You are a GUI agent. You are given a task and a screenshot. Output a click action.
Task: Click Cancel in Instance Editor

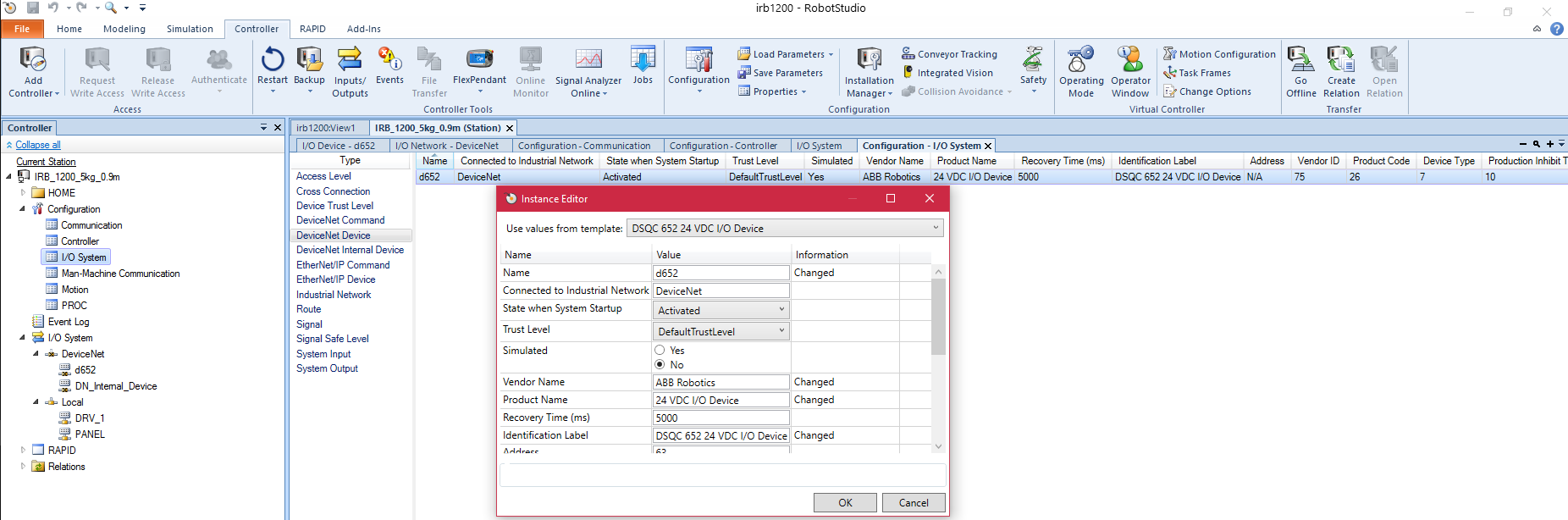click(x=914, y=502)
